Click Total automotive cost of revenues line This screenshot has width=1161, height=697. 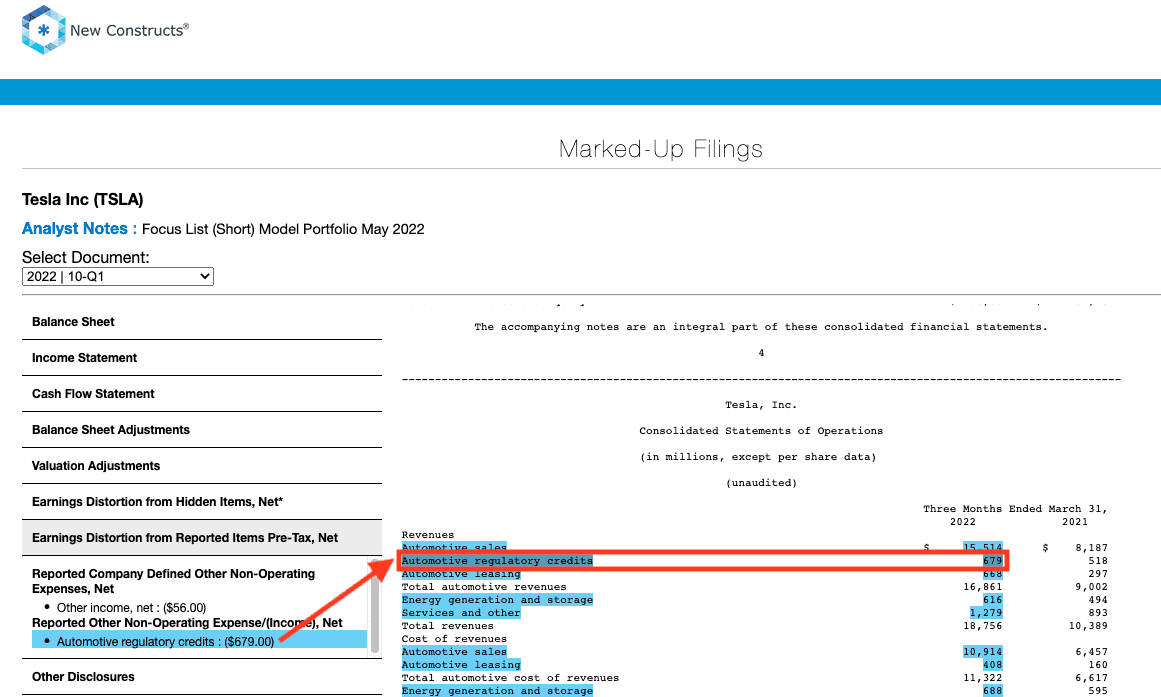pos(510,678)
